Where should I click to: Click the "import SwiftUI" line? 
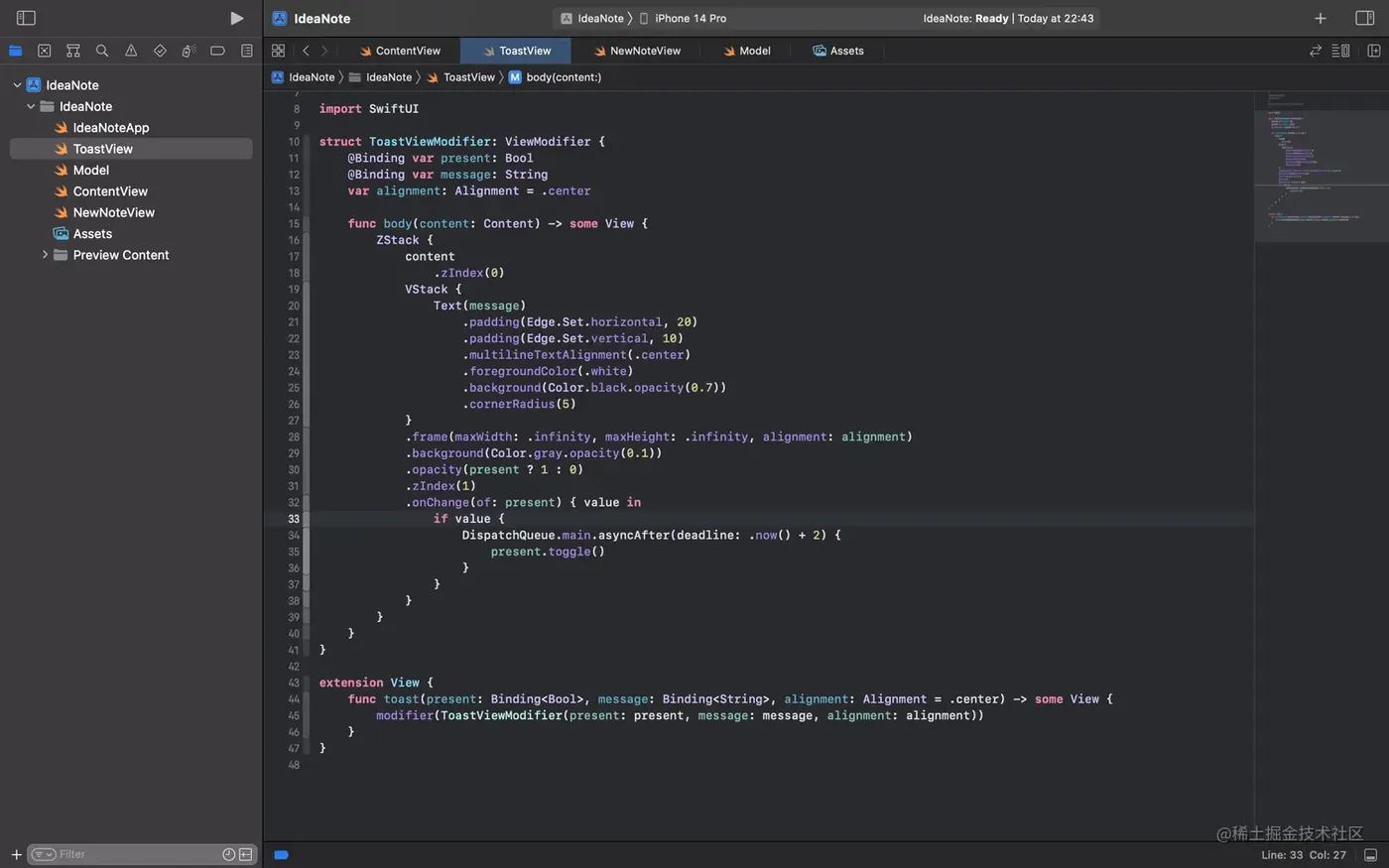coord(368,109)
